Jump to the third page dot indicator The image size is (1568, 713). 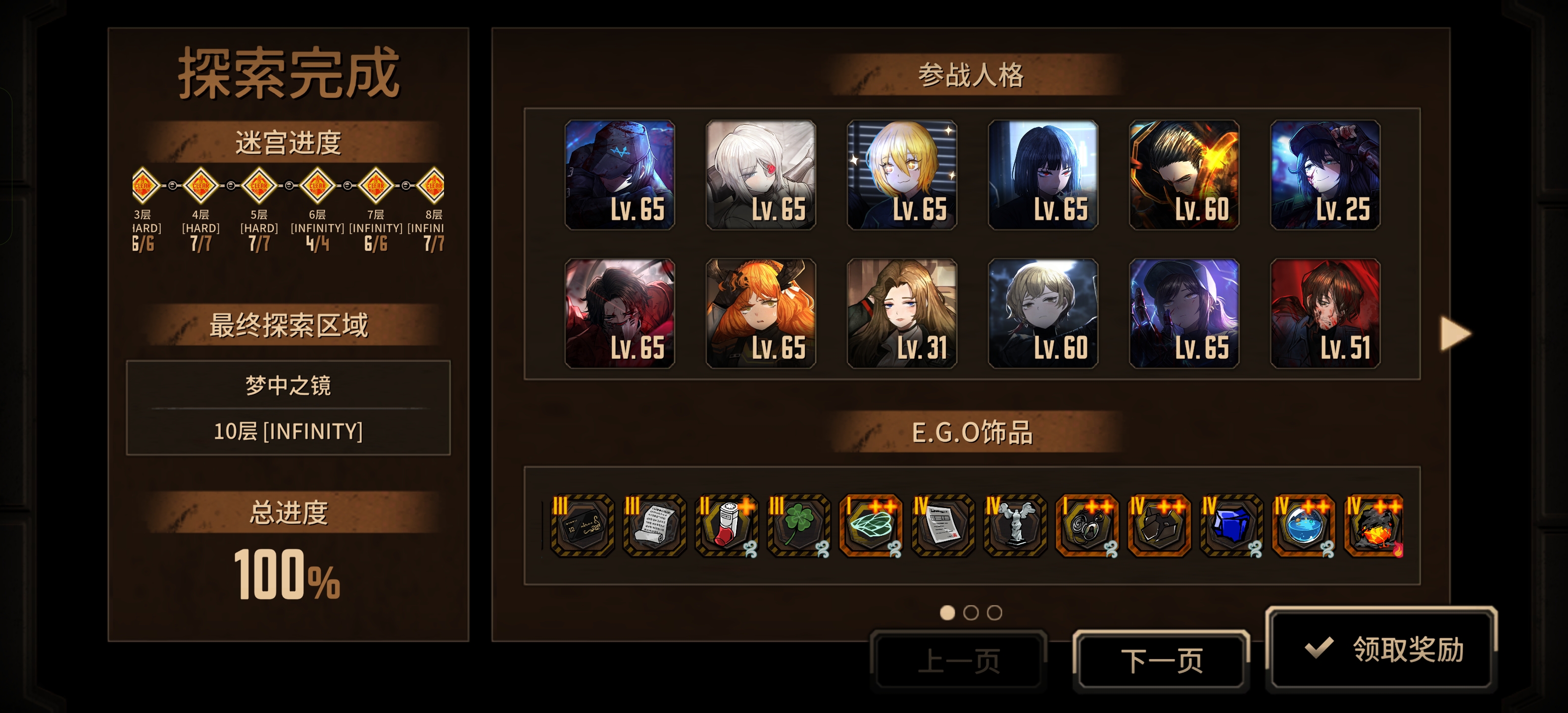pyautogui.click(x=994, y=612)
